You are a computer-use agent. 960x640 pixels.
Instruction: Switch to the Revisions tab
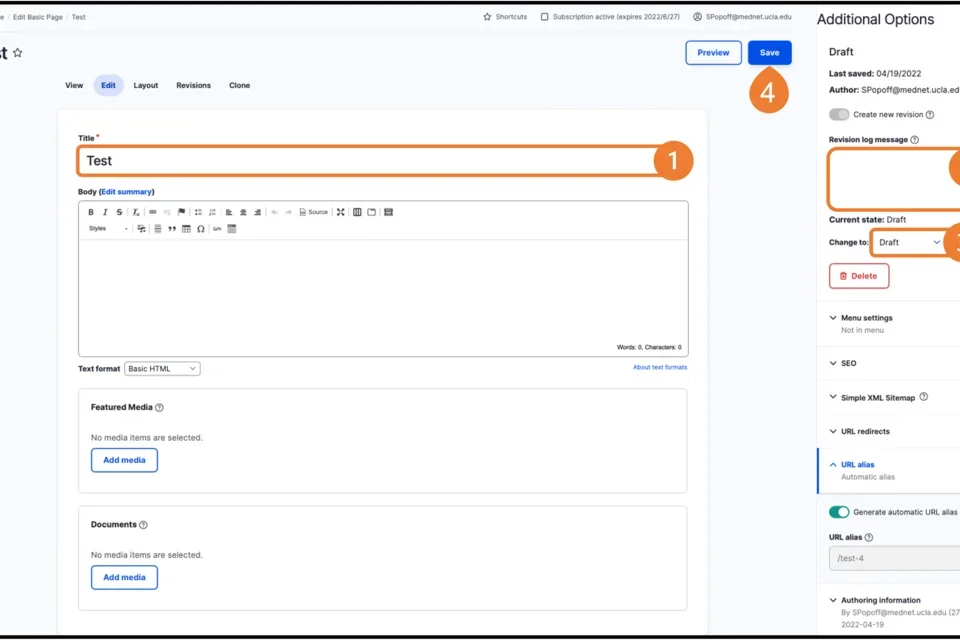pos(193,85)
